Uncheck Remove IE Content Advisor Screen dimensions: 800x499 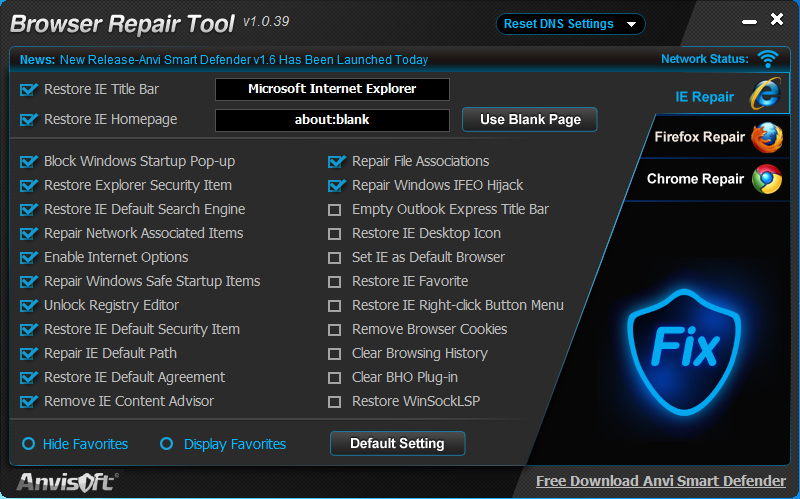(29, 402)
